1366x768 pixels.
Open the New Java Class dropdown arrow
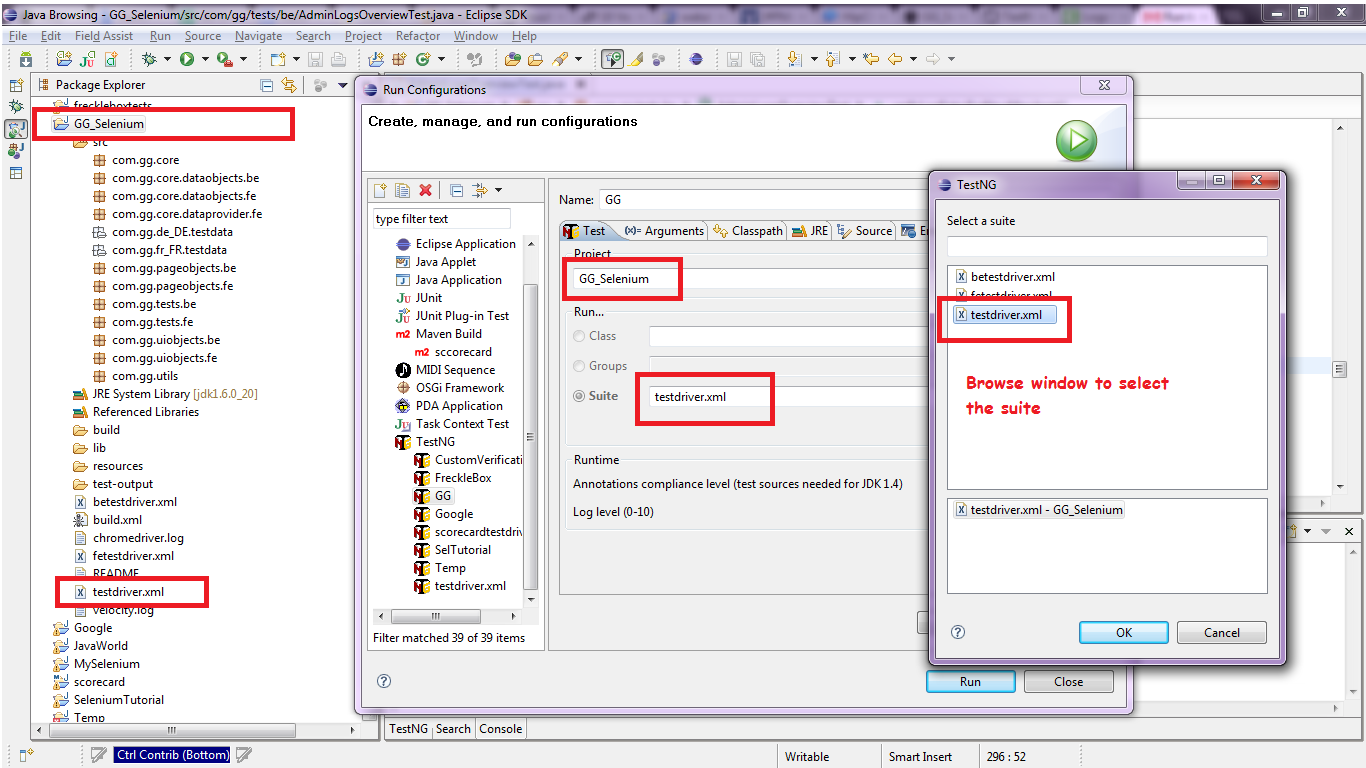pyautogui.click(x=441, y=60)
